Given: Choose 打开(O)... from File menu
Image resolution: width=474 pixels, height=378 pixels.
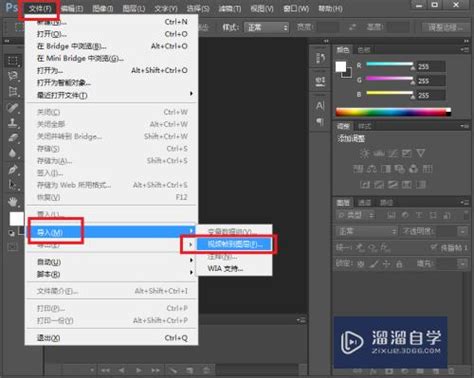Looking at the screenshot, I should point(111,34).
